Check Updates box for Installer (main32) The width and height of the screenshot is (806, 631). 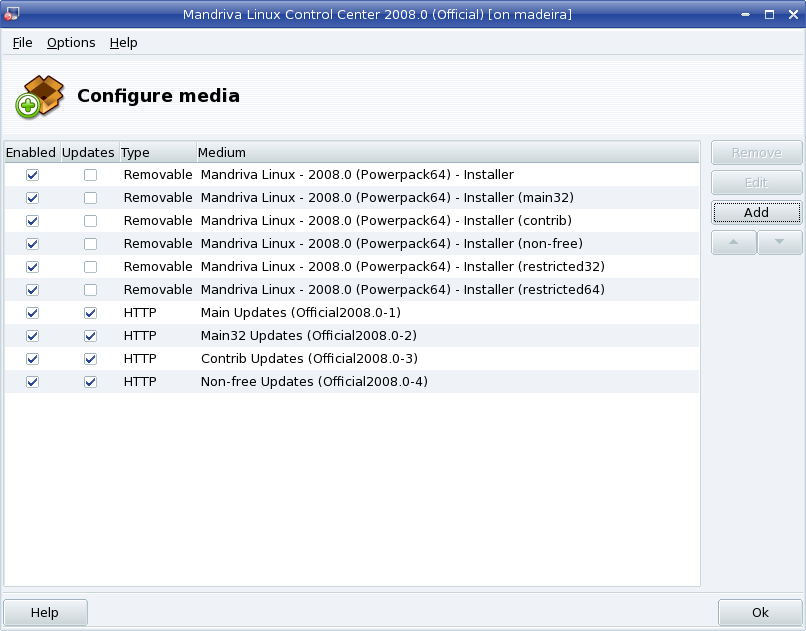tap(90, 198)
